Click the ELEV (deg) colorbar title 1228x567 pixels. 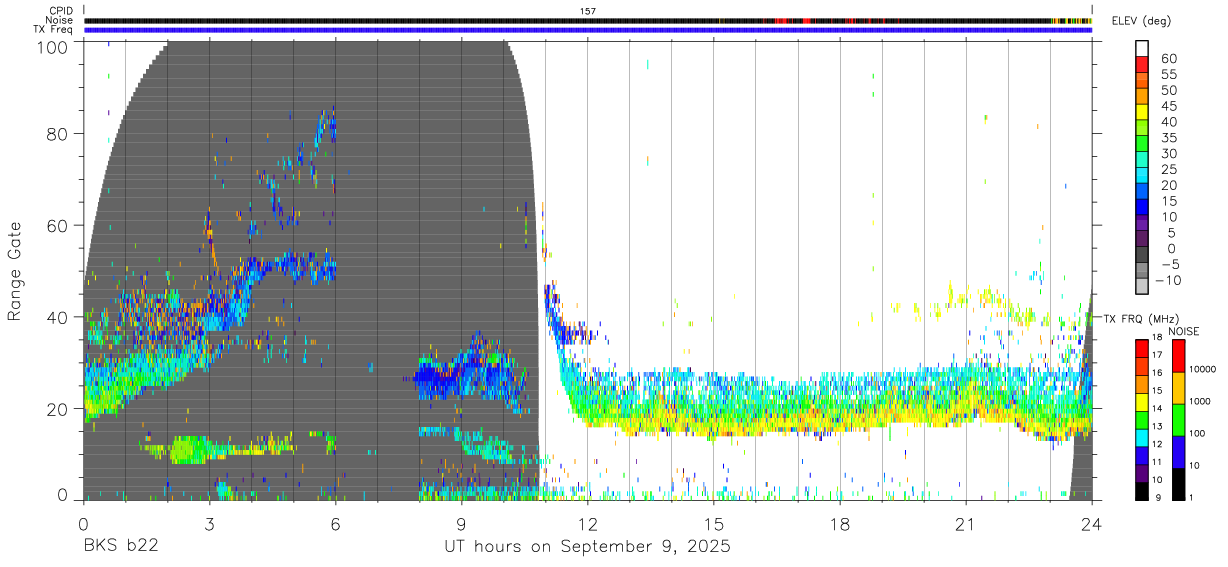coord(1142,20)
